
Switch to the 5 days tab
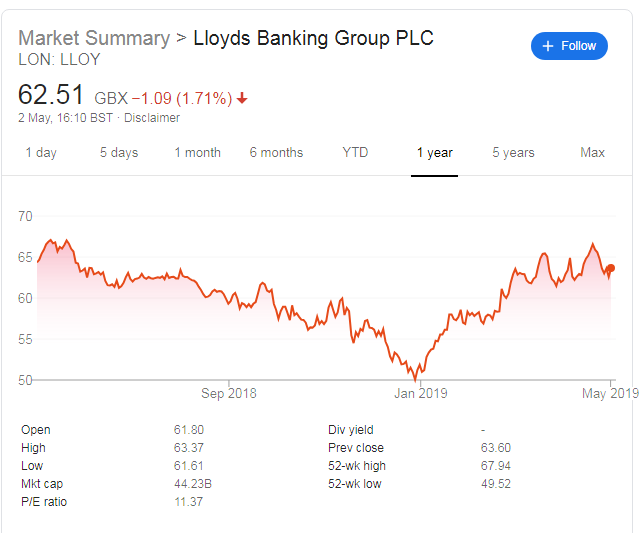pyautogui.click(x=119, y=153)
